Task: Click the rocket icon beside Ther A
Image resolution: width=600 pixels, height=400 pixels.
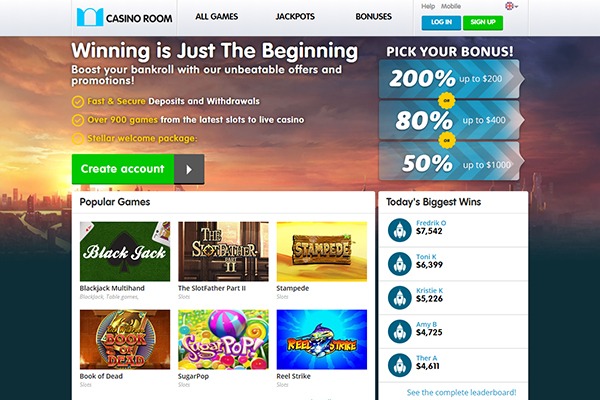Action: click(399, 365)
